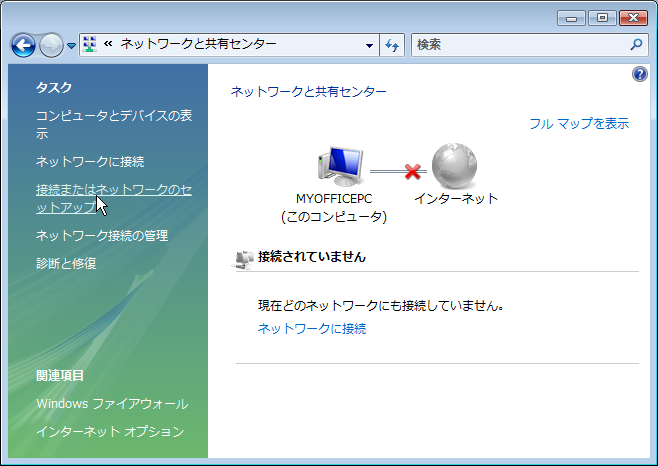The height and width of the screenshot is (466, 658).
Task: Click the 関連項目 sidebar heading
Action: 60,375
